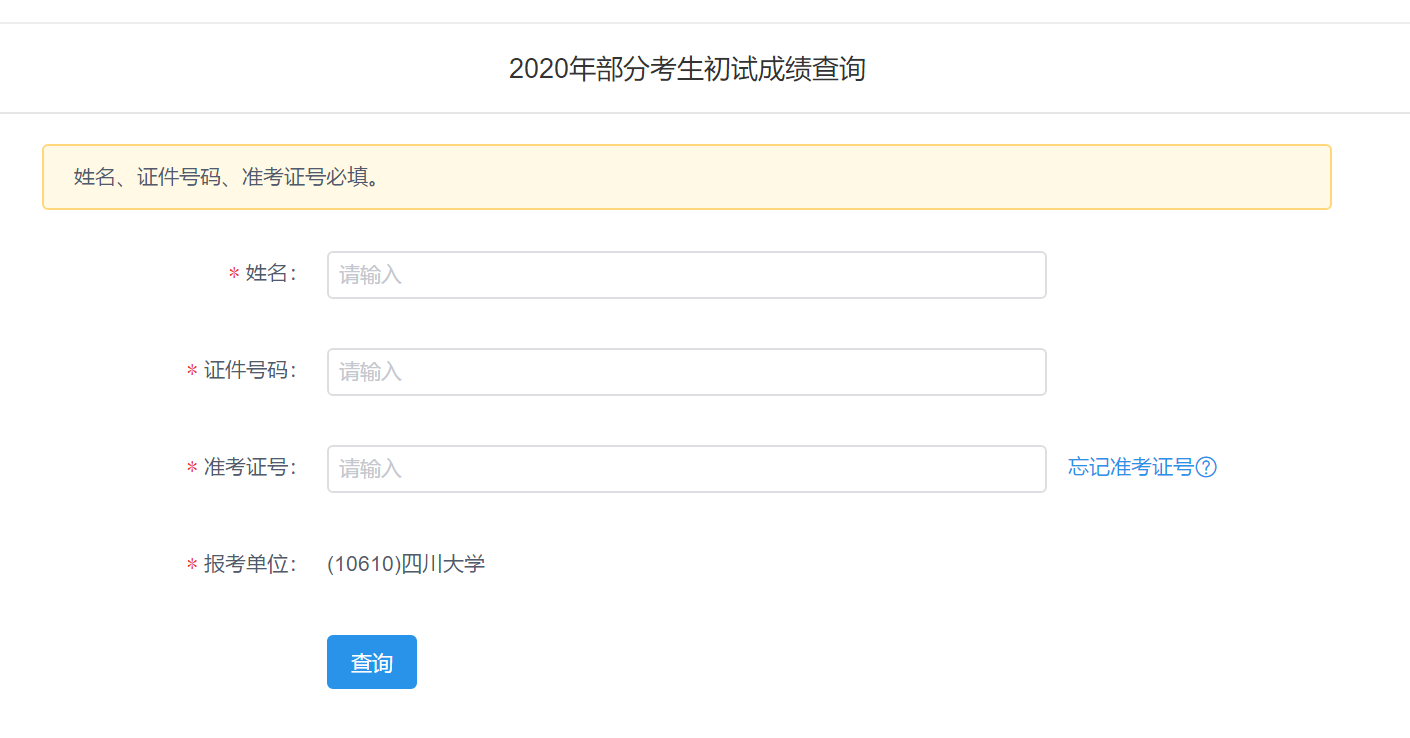The width and height of the screenshot is (1410, 738).
Task: Click the red asterisk before 证件号码
Action: click(192, 371)
